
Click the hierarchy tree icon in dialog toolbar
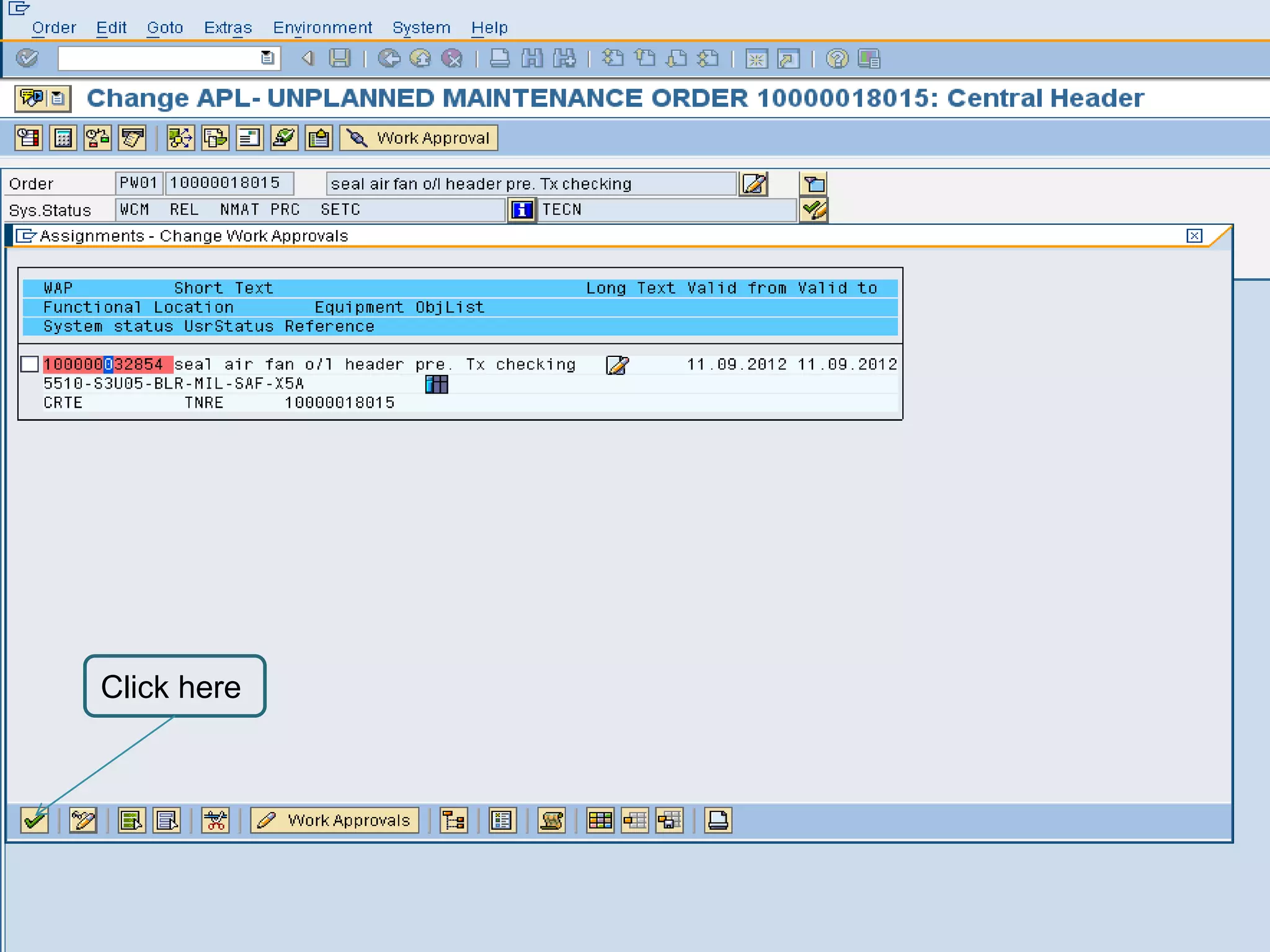[453, 821]
